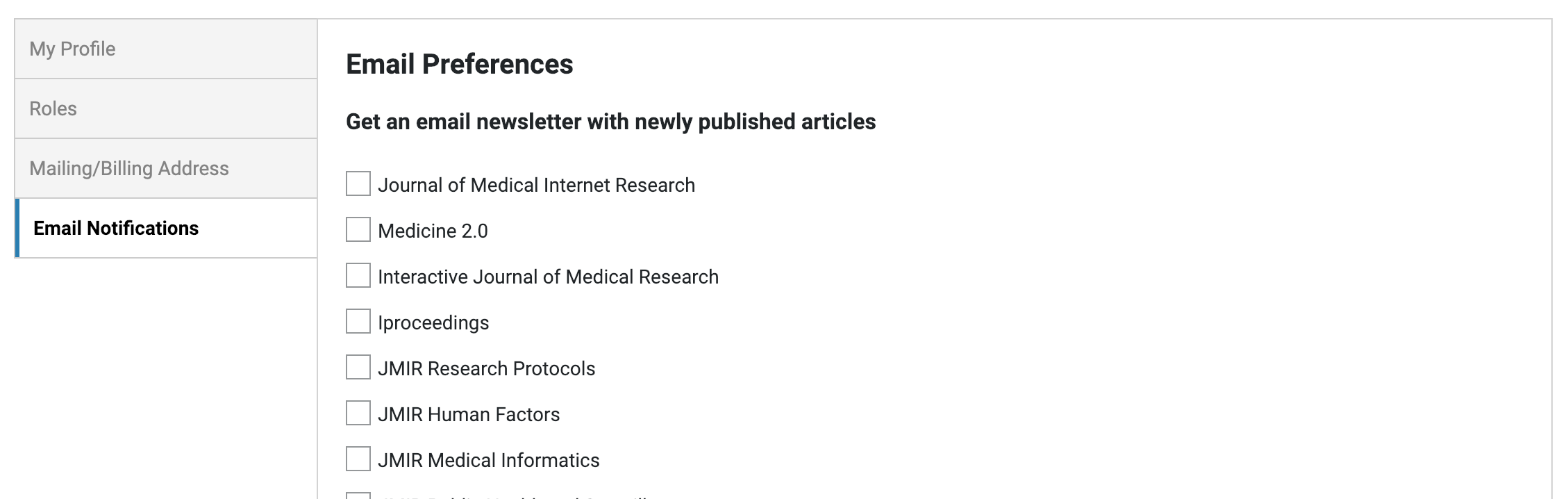Viewport: 1568px width, 499px height.
Task: Click the Journal of Medical Internet Research label
Action: click(x=536, y=185)
